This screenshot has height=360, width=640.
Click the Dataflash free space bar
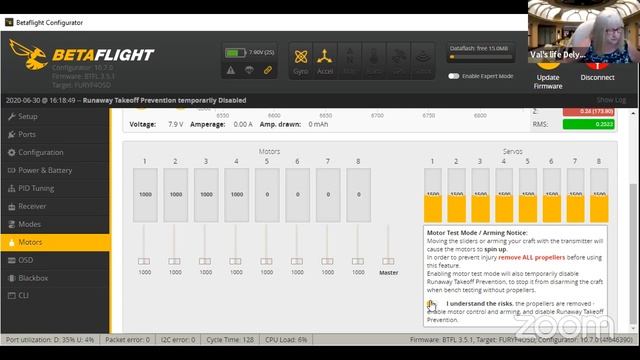(481, 58)
